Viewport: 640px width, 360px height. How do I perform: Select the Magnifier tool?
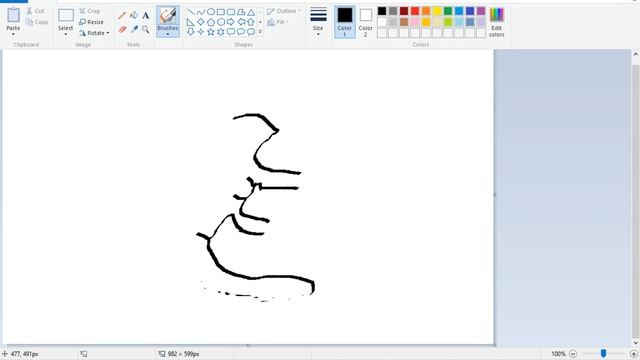pyautogui.click(x=145, y=29)
